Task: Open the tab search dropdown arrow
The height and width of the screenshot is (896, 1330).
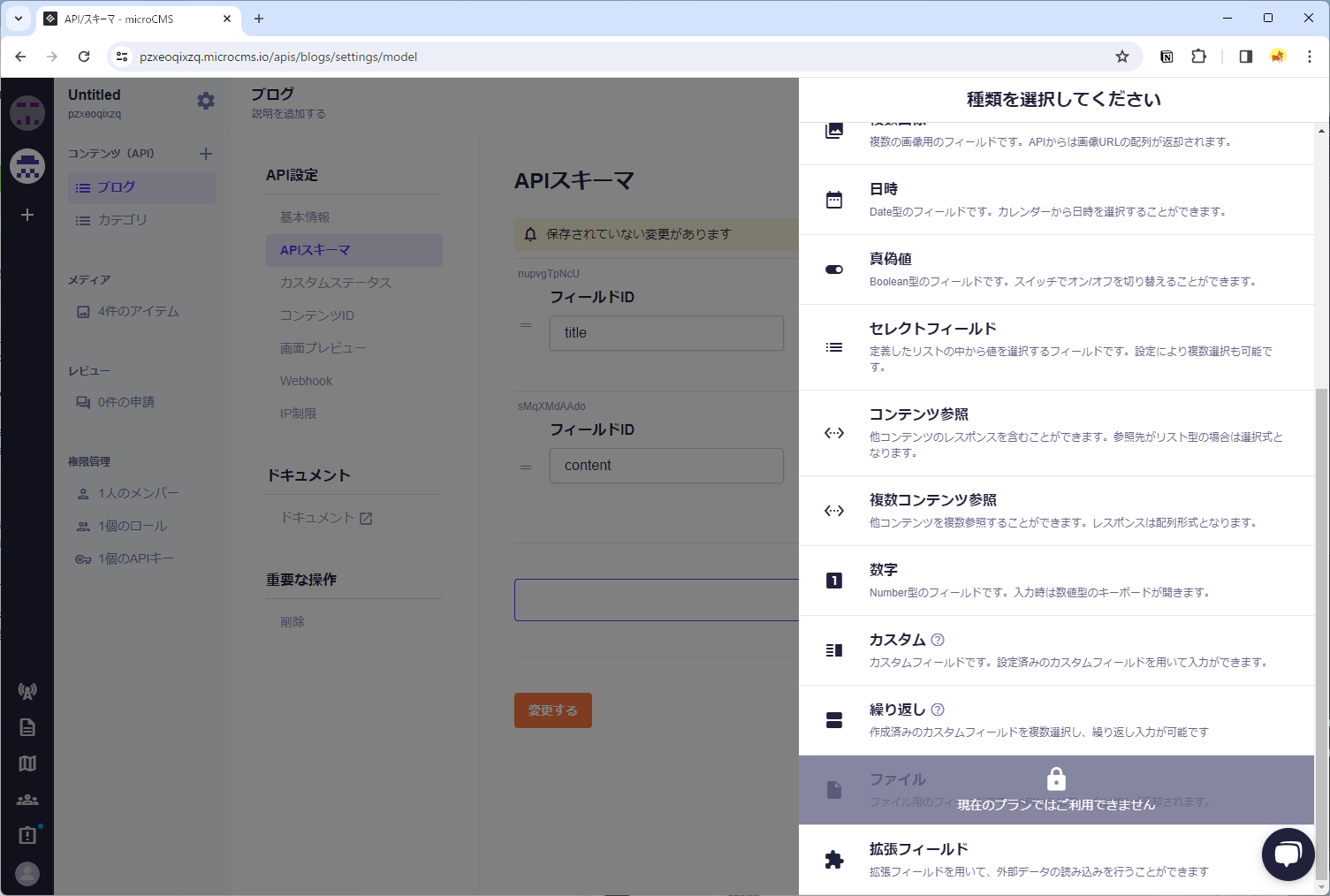Action: coord(18,19)
